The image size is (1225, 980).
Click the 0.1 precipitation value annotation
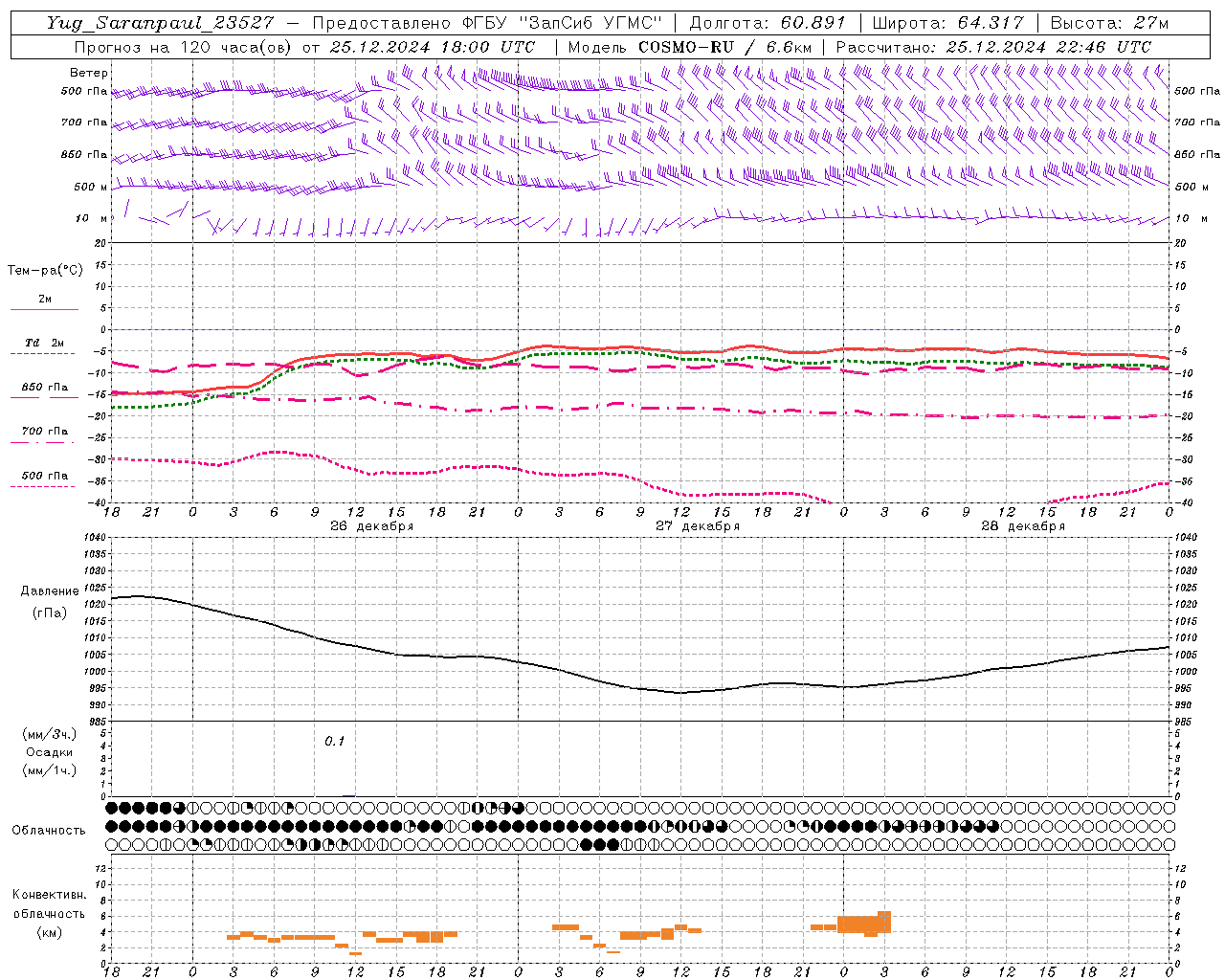pos(334,741)
